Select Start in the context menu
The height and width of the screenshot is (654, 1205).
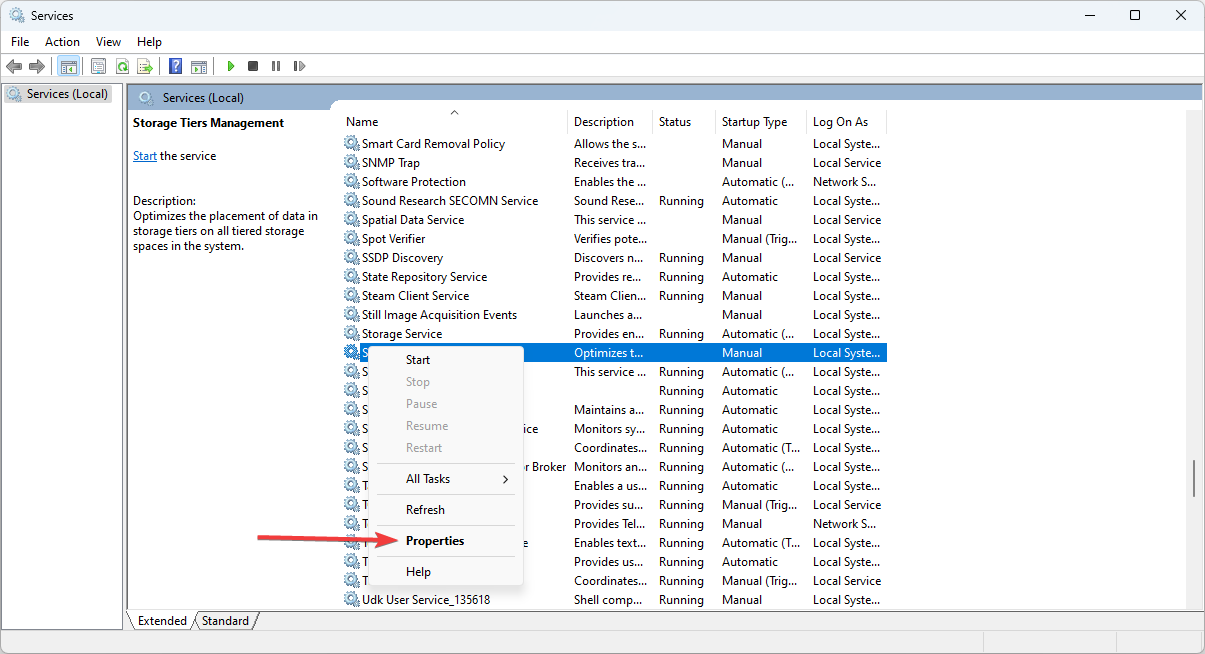click(418, 360)
